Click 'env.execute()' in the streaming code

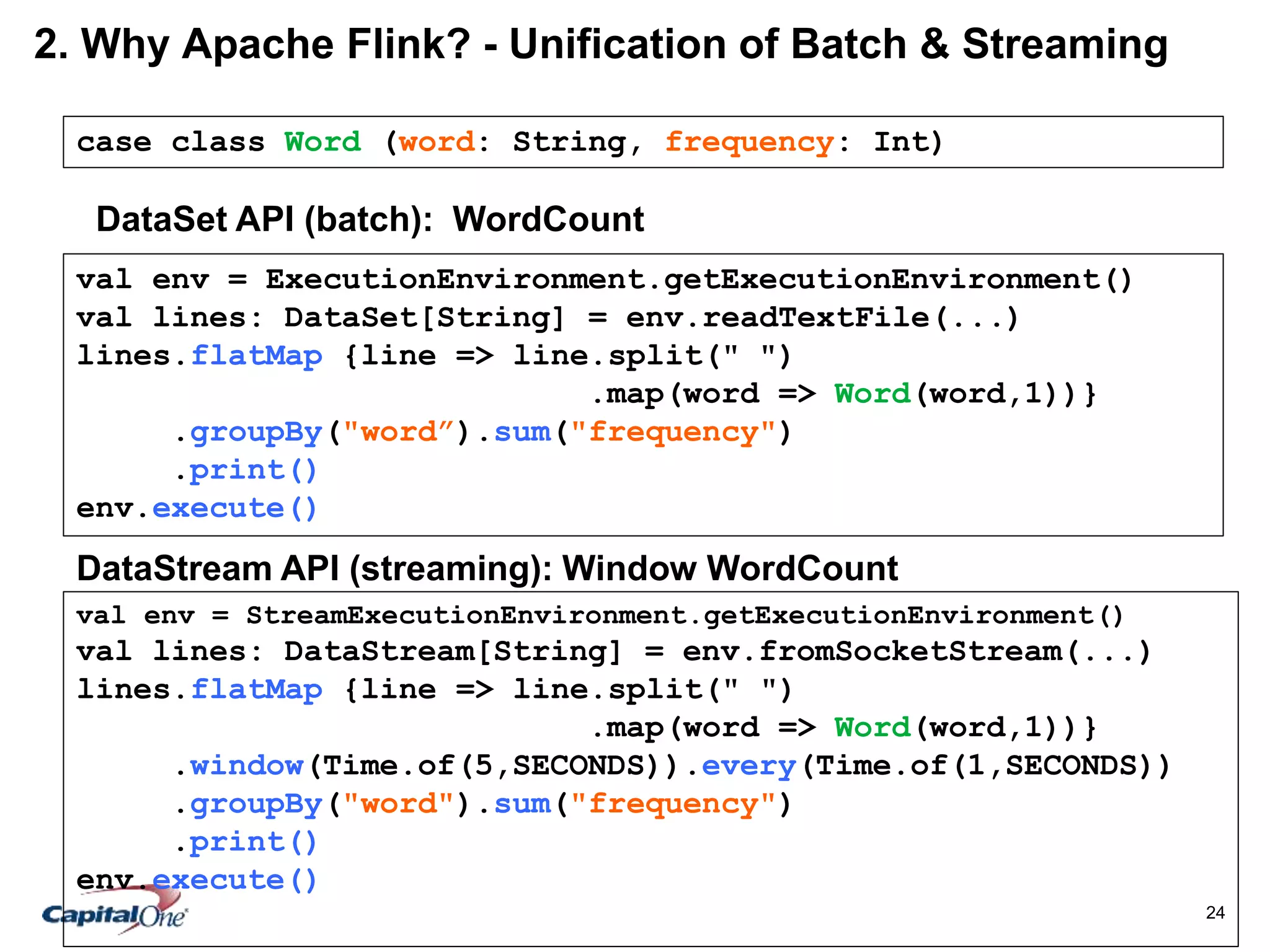197,880
